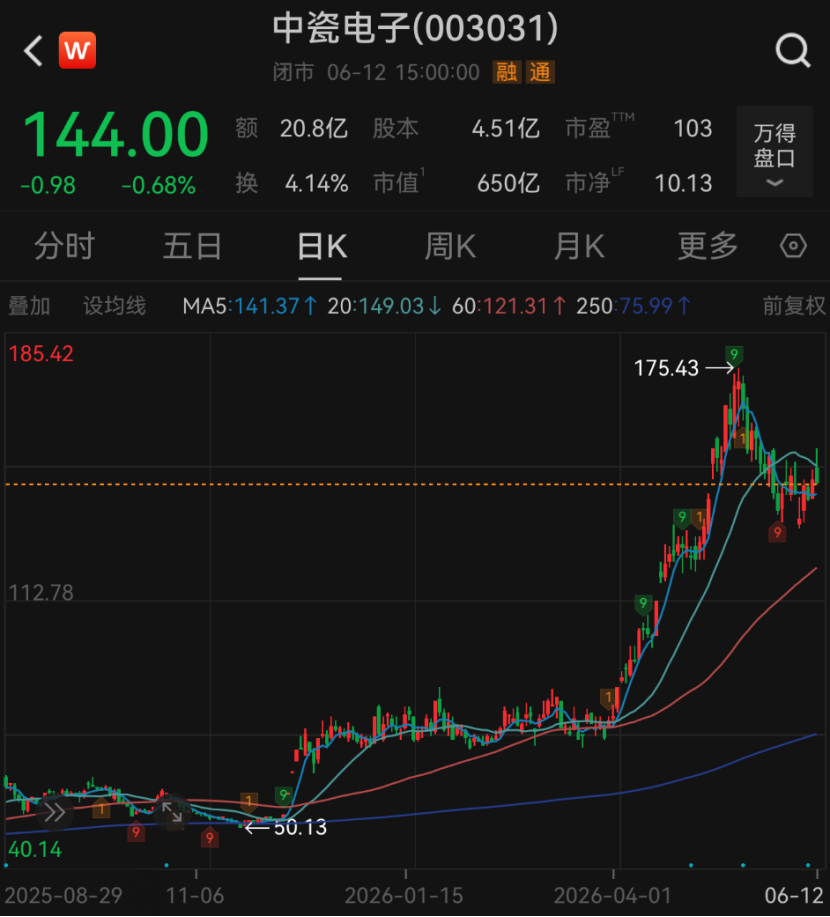The image size is (830, 917).
Task: Open search with the magnifier icon
Action: (x=793, y=51)
